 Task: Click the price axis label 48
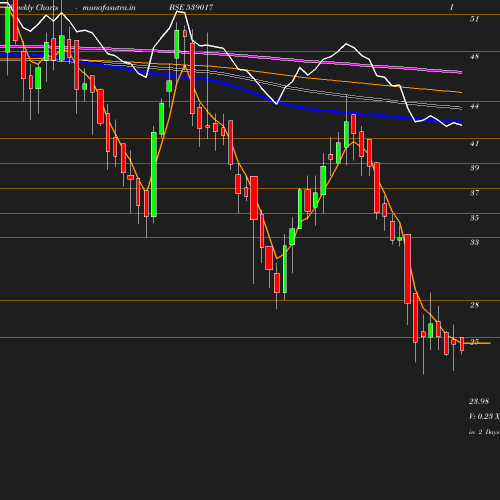474,56
